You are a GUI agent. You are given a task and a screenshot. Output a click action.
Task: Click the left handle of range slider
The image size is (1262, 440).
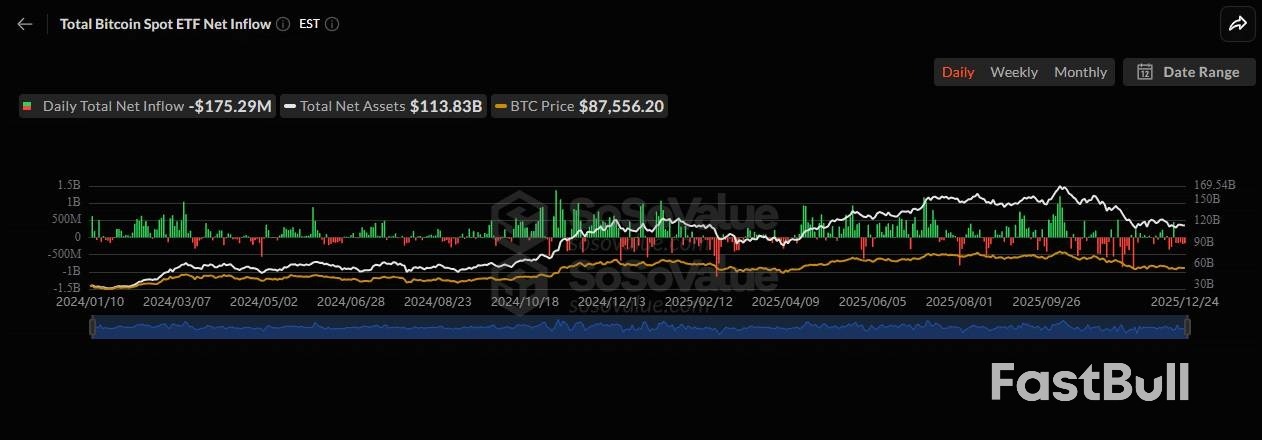point(92,327)
